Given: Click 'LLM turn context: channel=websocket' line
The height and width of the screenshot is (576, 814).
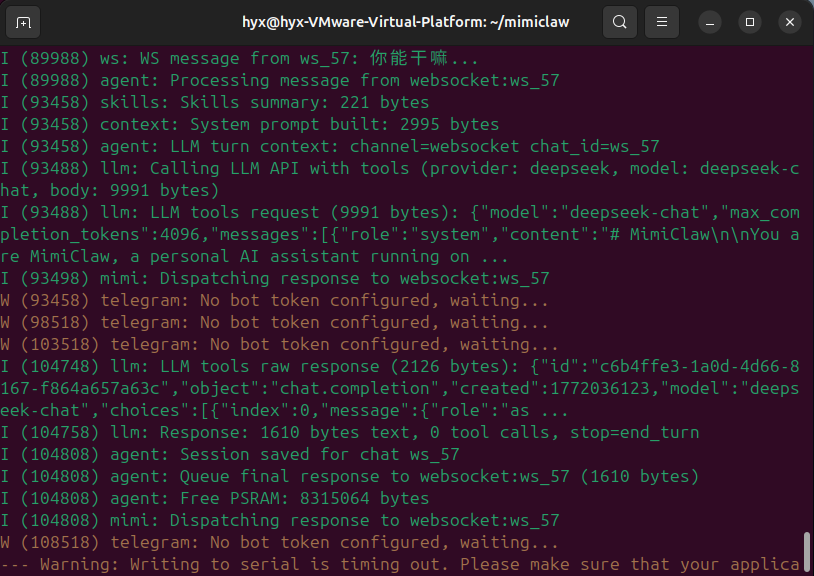Looking at the screenshot, I should pyautogui.click(x=330, y=146).
